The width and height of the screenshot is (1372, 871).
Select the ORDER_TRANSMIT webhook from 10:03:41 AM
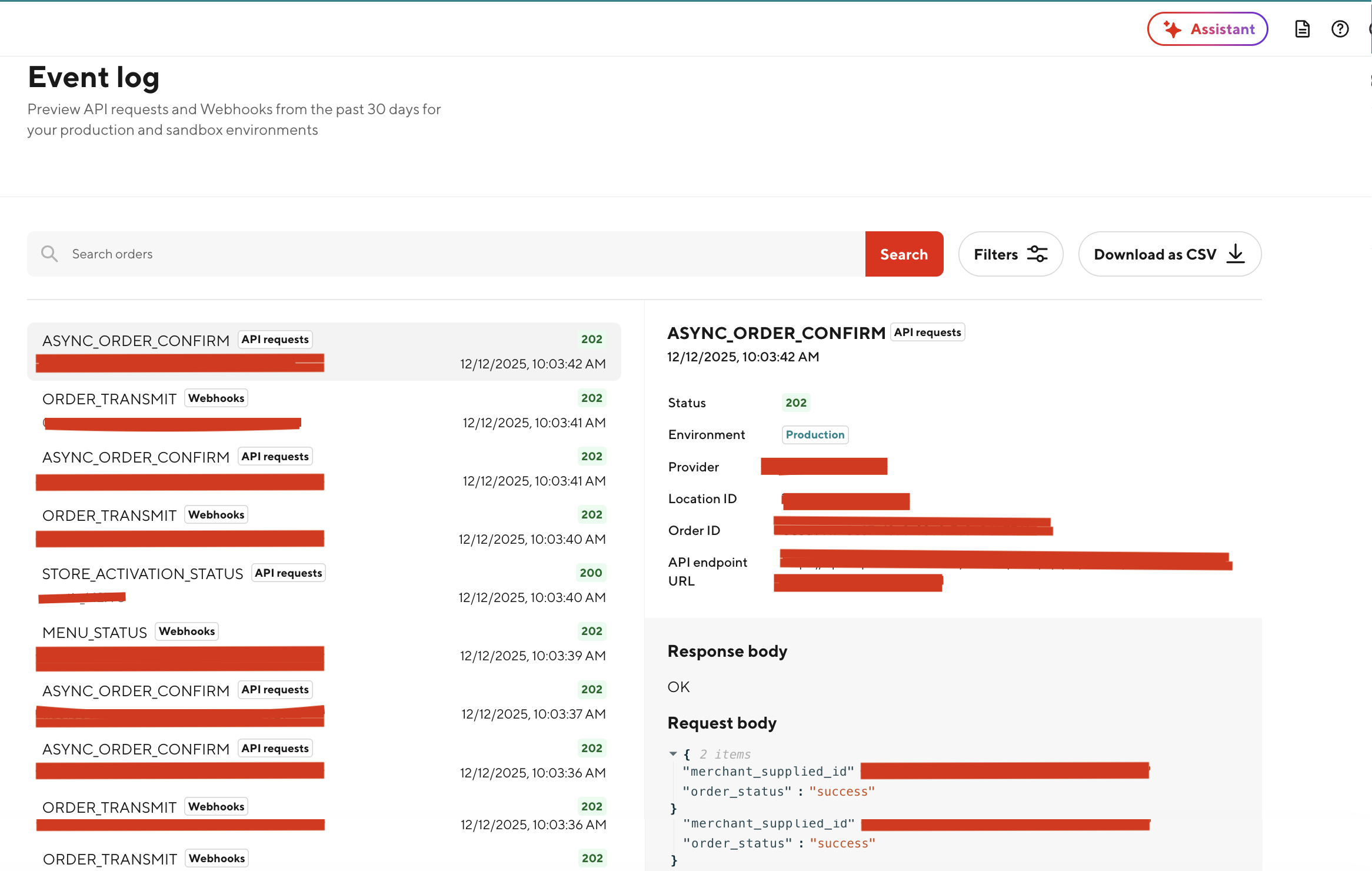[x=324, y=410]
